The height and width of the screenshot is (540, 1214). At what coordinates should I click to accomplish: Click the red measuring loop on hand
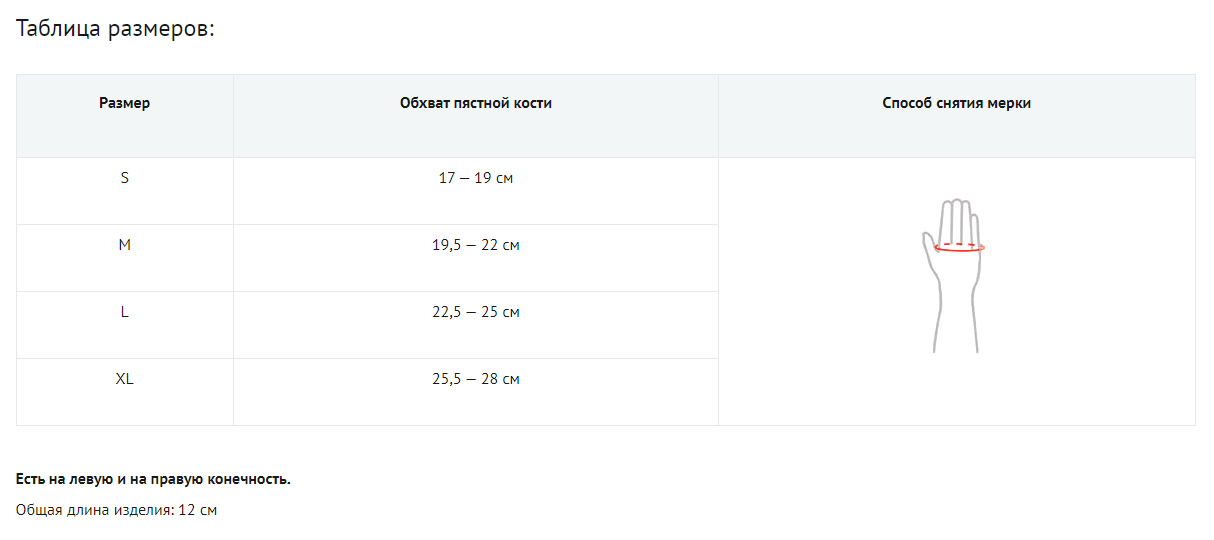[x=959, y=248]
